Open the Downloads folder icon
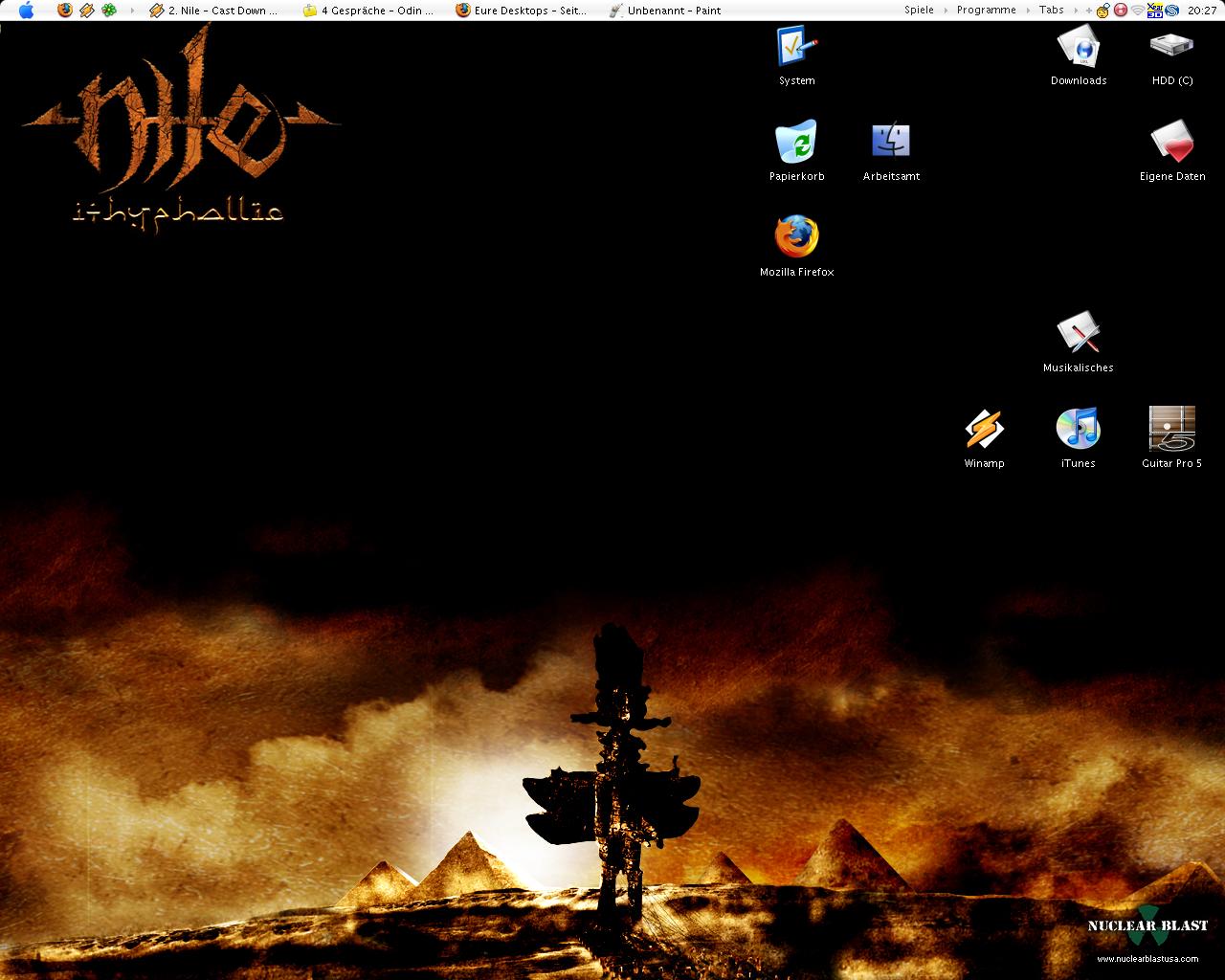Screen dimensions: 1225x980 [x=1079, y=46]
